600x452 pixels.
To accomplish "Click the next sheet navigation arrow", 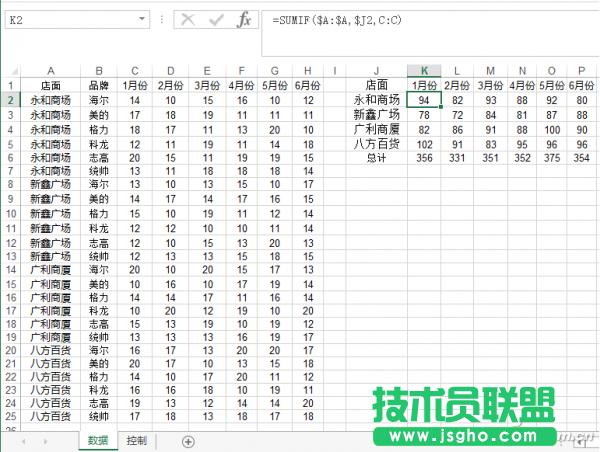I will [x=46, y=441].
